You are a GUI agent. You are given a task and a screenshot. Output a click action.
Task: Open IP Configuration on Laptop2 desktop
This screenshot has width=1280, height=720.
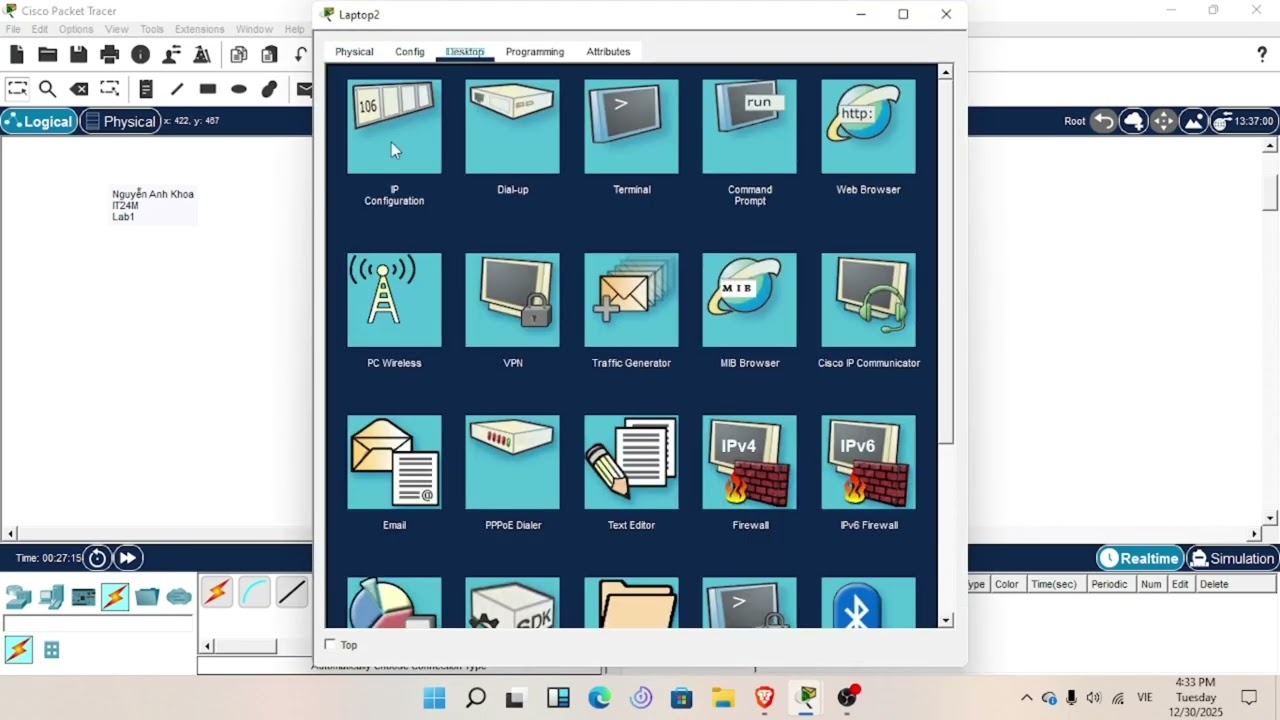point(394,127)
